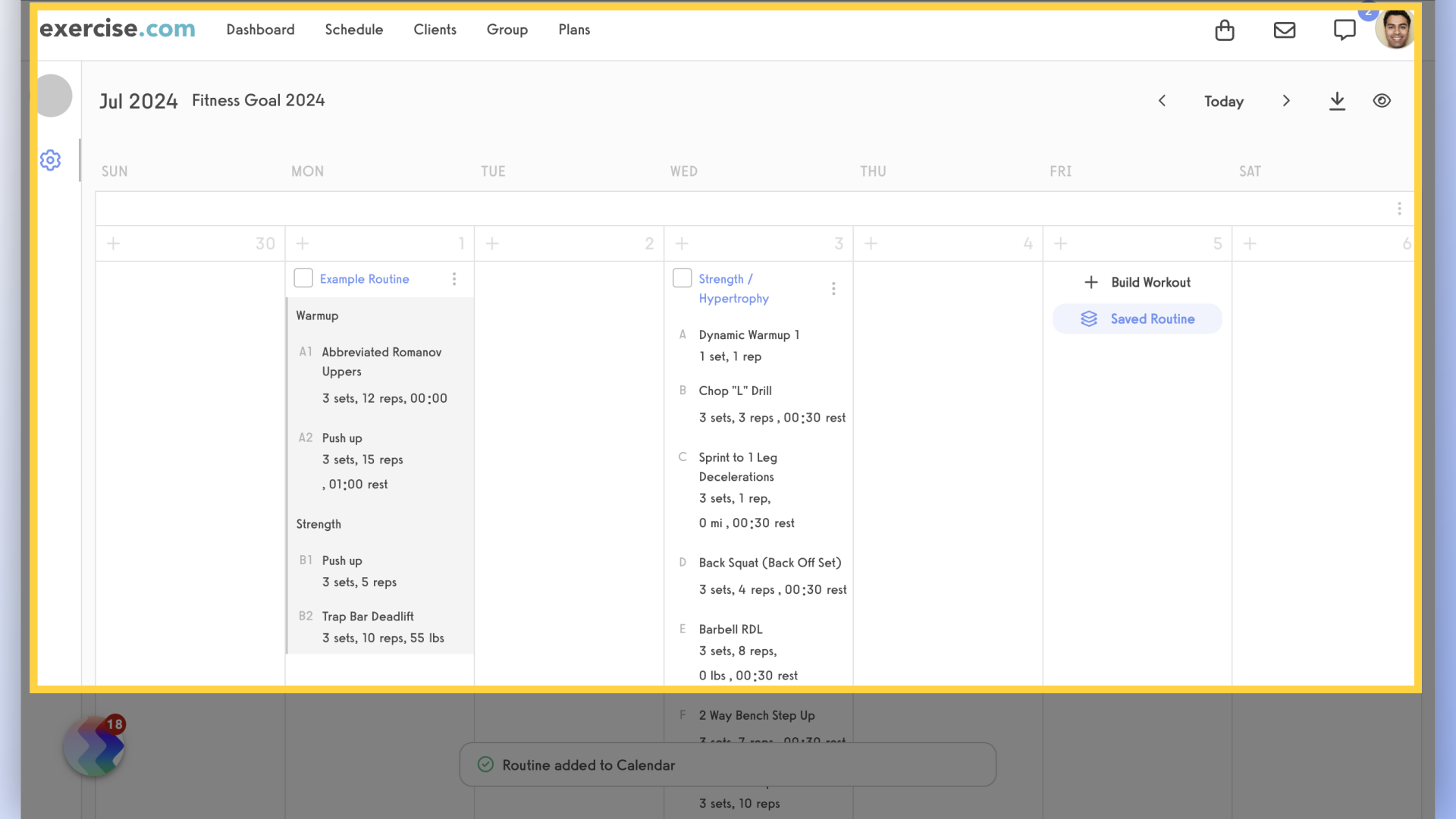Click the saved routine stack icon

(1090, 319)
